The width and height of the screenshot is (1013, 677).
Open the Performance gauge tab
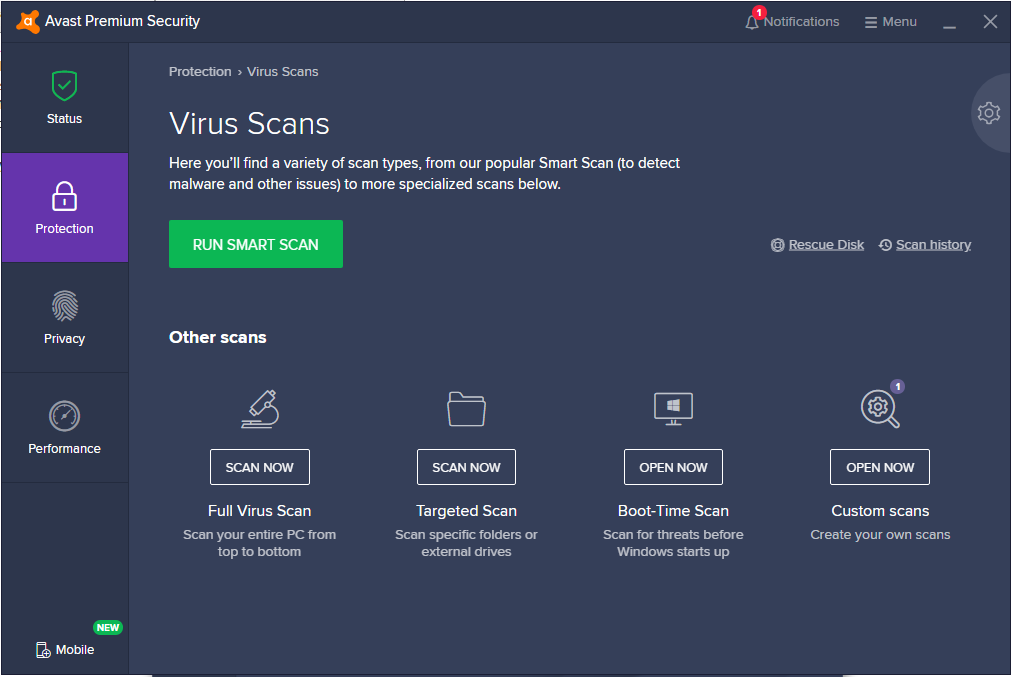pyautogui.click(x=65, y=428)
